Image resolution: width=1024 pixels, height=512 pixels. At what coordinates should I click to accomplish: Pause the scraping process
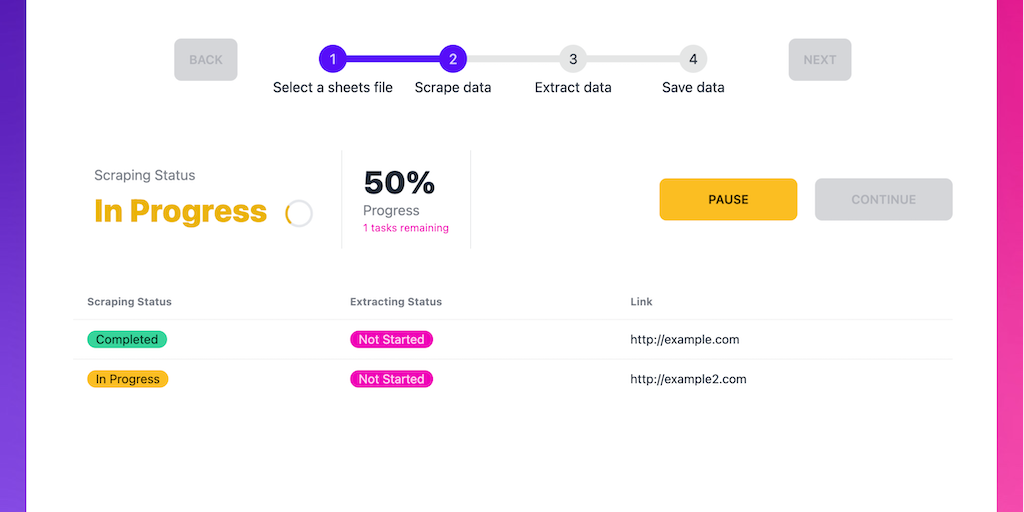tap(728, 199)
